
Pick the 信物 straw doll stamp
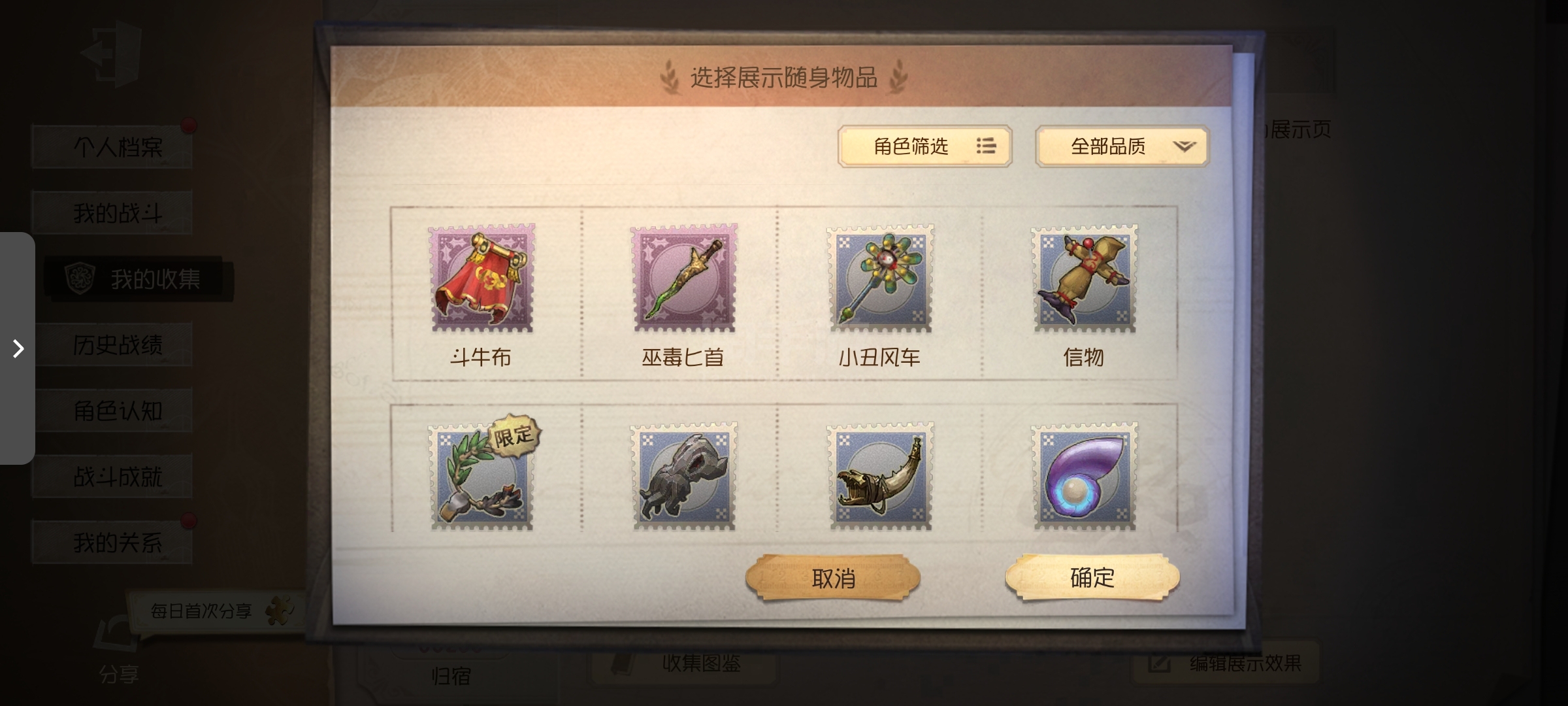(x=1085, y=278)
